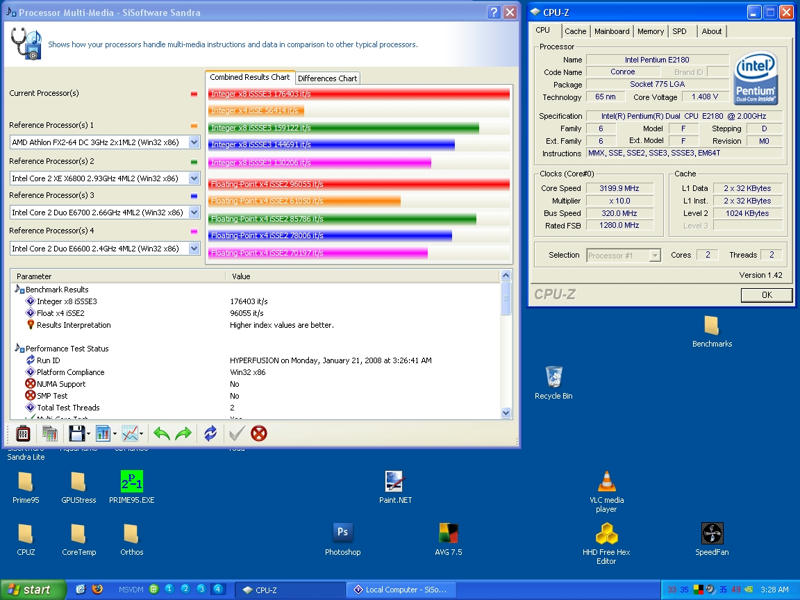Select the HHD Free Hex Editor icon

point(606,544)
